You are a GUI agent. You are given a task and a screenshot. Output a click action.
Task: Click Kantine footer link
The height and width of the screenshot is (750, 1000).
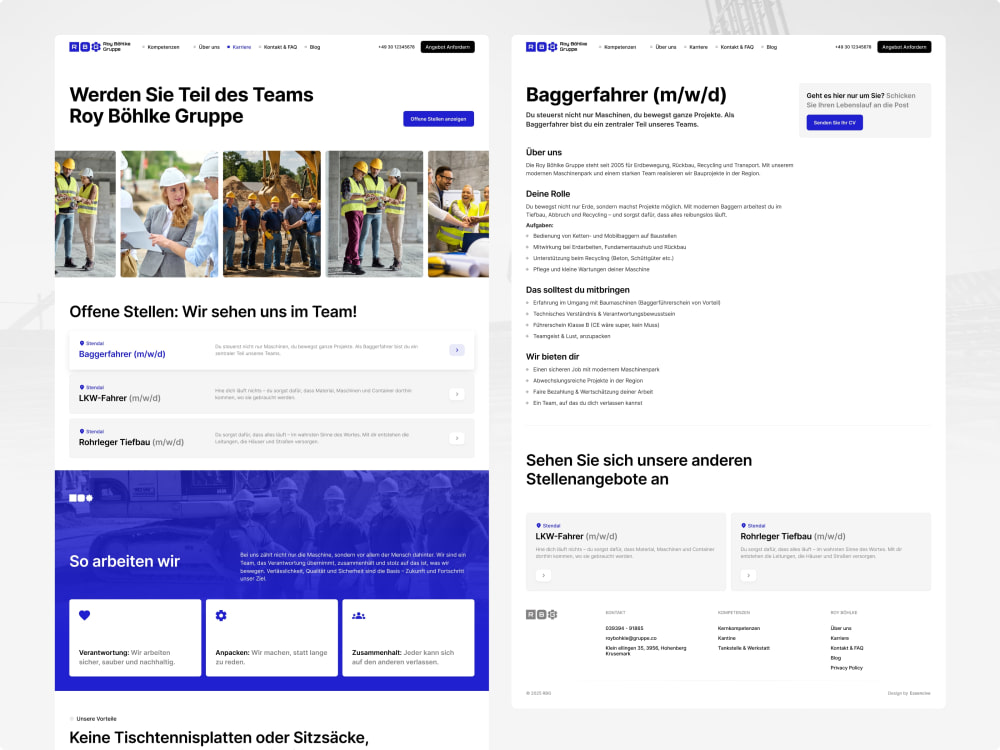click(726, 638)
